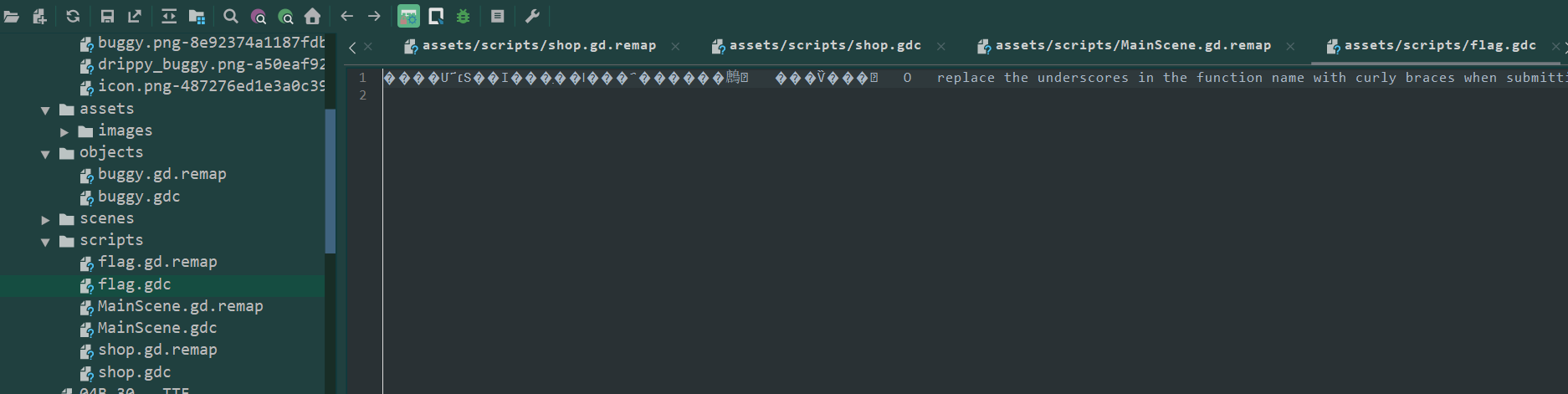Image resolution: width=1568 pixels, height=394 pixels.
Task: Expand the scenes folder
Action: pos(45,220)
